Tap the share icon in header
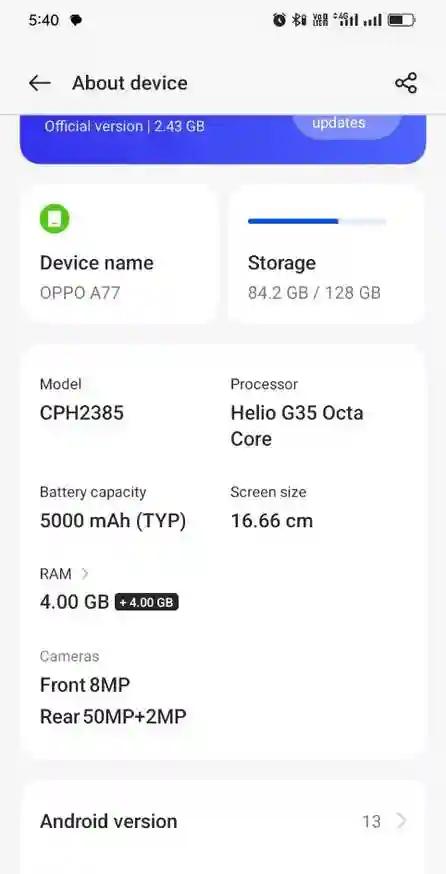This screenshot has height=874, width=446. [406, 83]
